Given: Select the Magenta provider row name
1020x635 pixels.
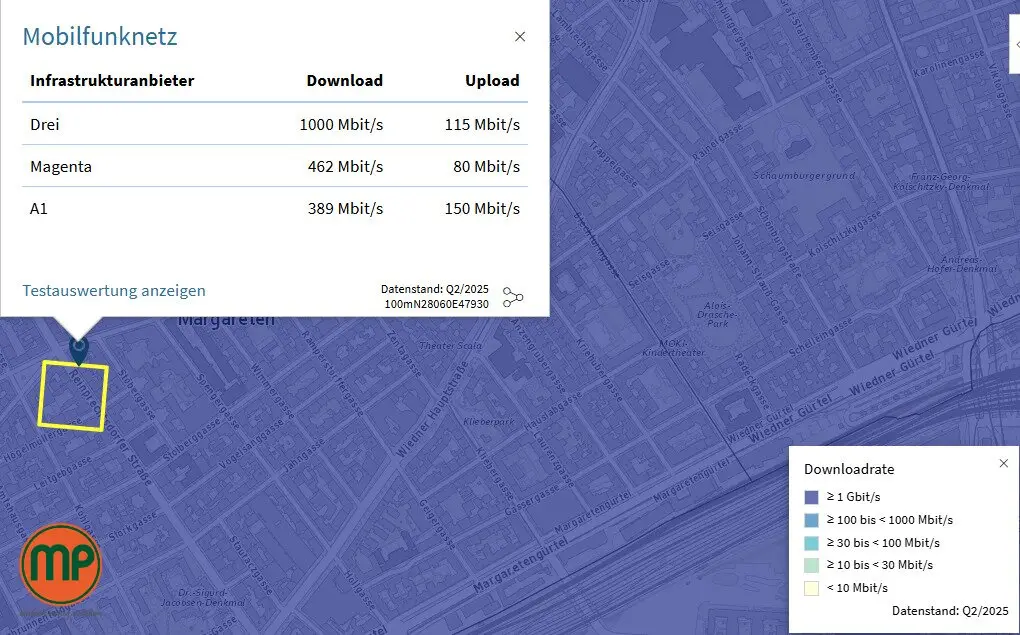Looking at the screenshot, I should (x=60, y=167).
